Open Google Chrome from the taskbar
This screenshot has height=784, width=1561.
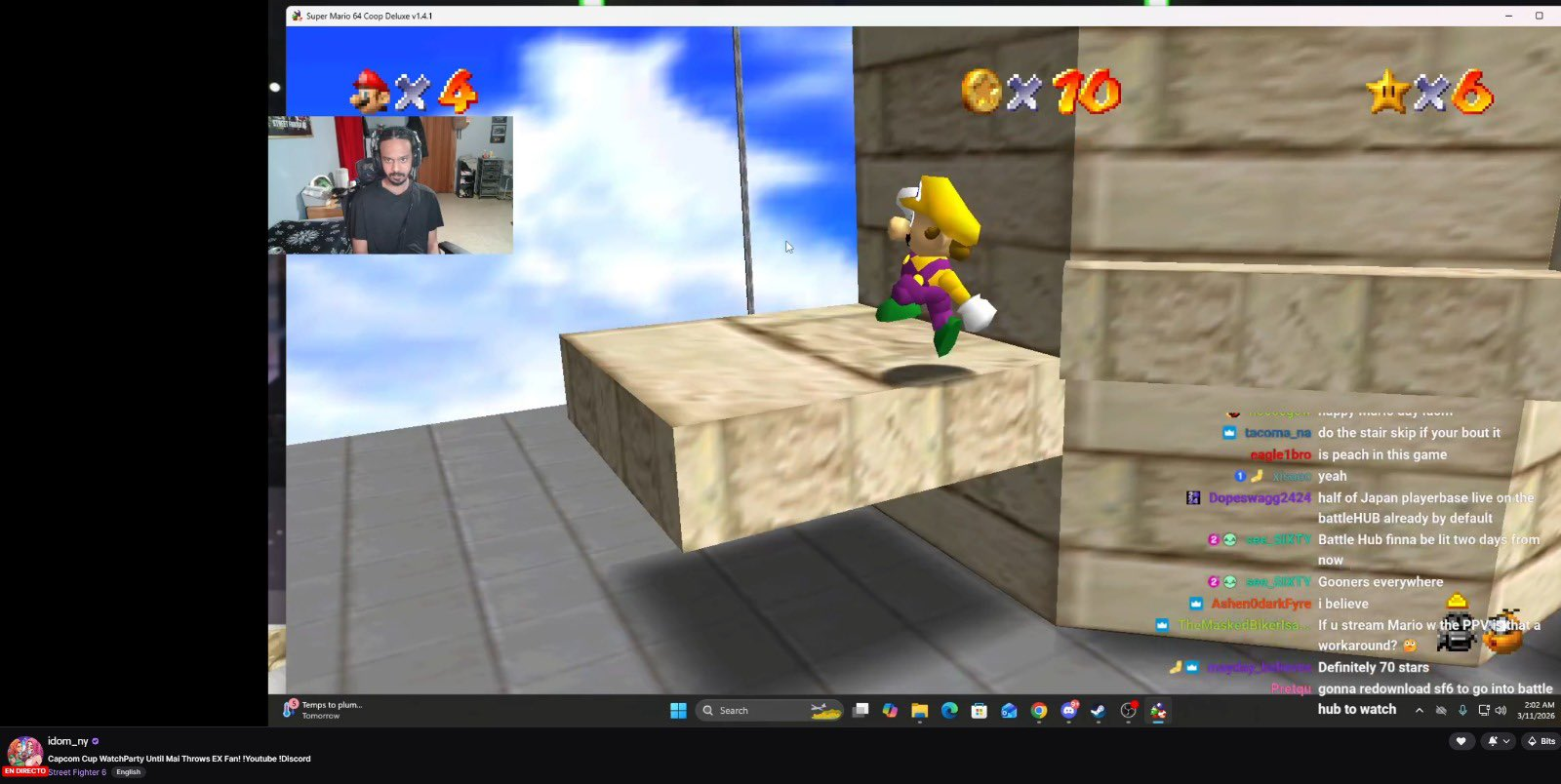point(1039,711)
